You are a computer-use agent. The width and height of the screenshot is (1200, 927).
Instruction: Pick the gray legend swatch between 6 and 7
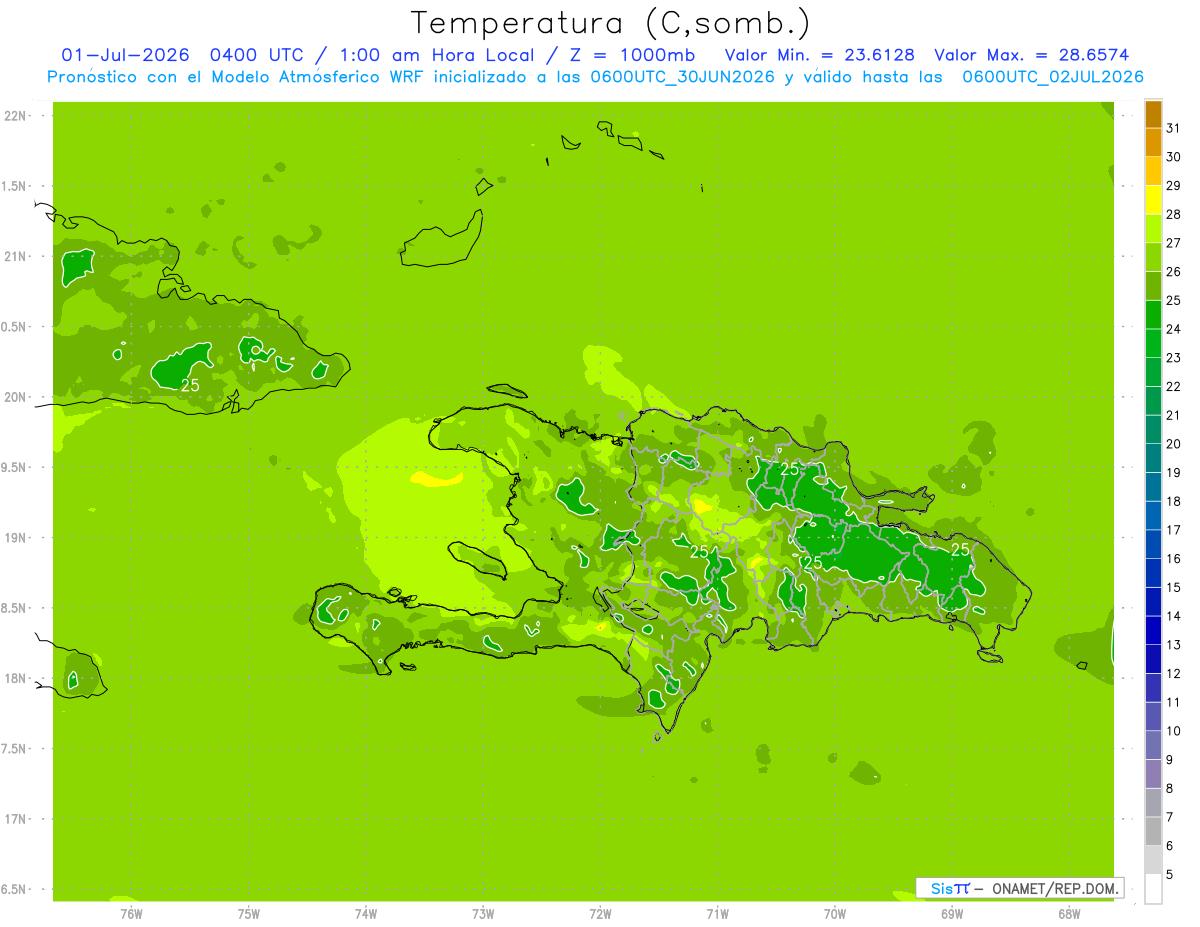click(x=1153, y=831)
